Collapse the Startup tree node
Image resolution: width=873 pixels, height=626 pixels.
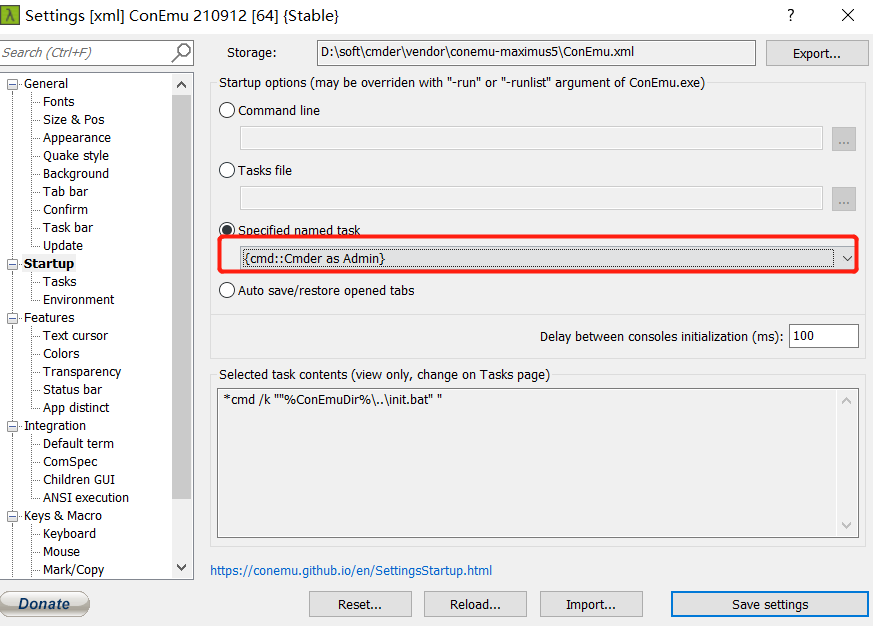click(x=12, y=264)
